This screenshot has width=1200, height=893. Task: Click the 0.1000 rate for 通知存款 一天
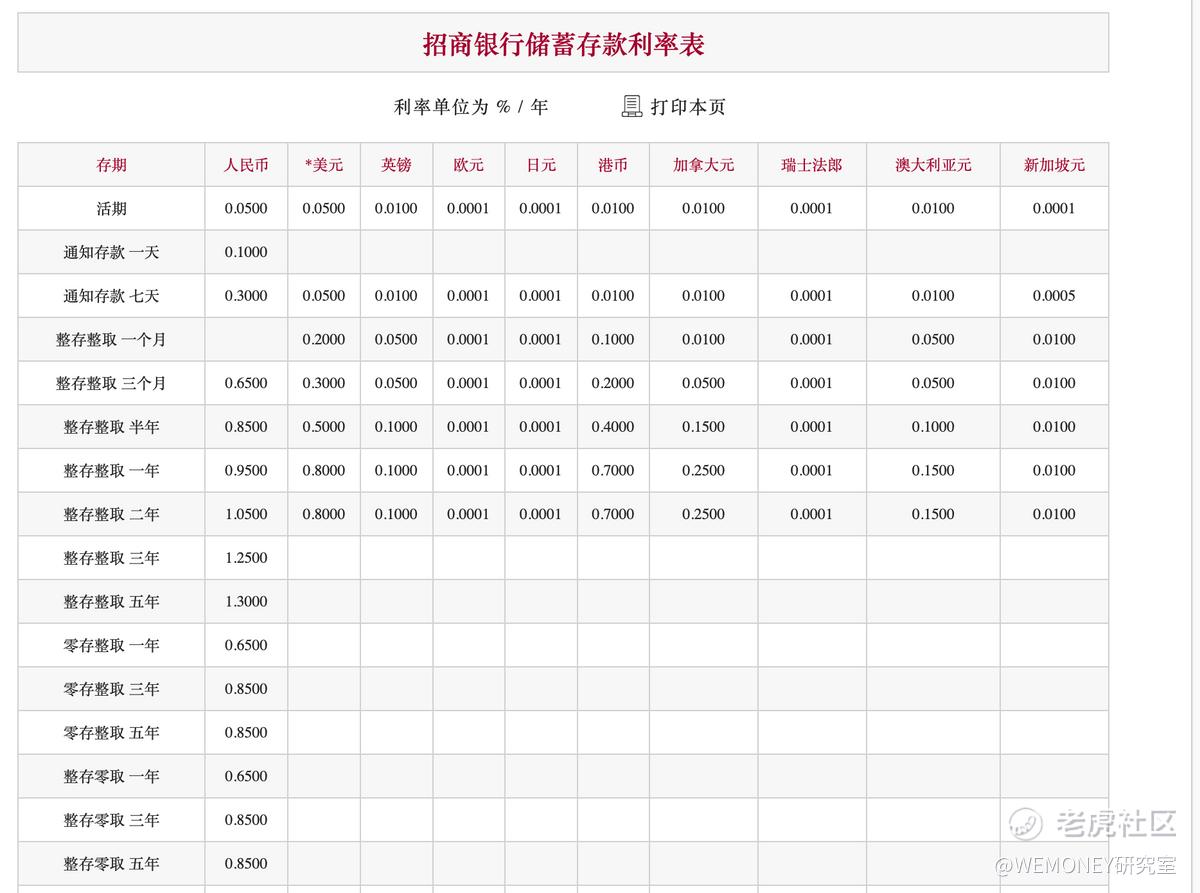[246, 252]
